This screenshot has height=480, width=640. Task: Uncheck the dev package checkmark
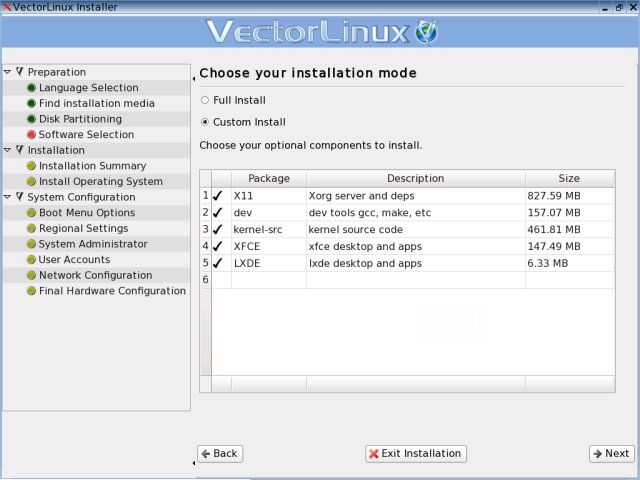pos(218,213)
